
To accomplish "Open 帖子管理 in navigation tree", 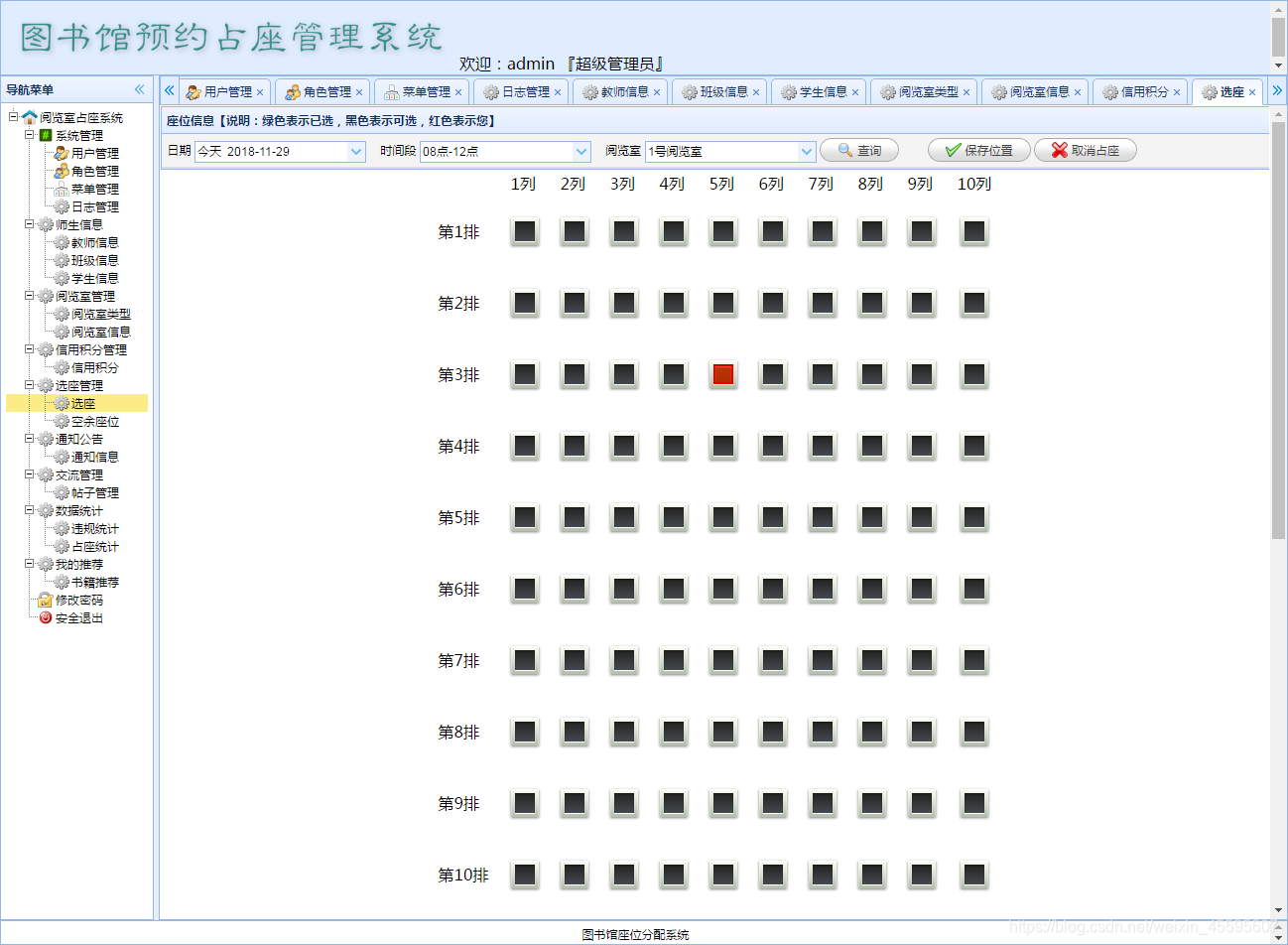I will click(94, 493).
